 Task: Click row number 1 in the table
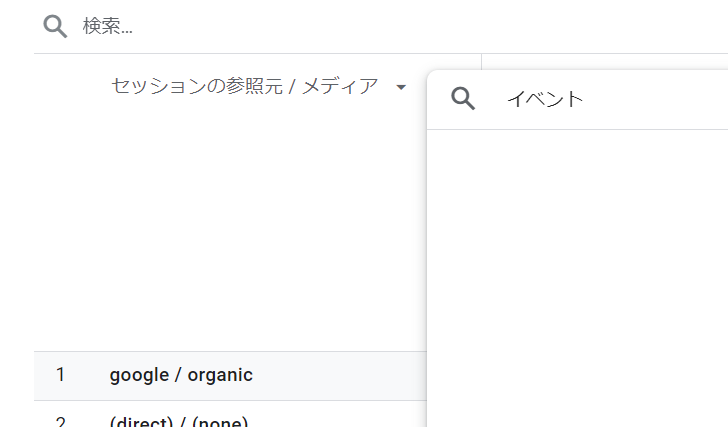pos(60,376)
